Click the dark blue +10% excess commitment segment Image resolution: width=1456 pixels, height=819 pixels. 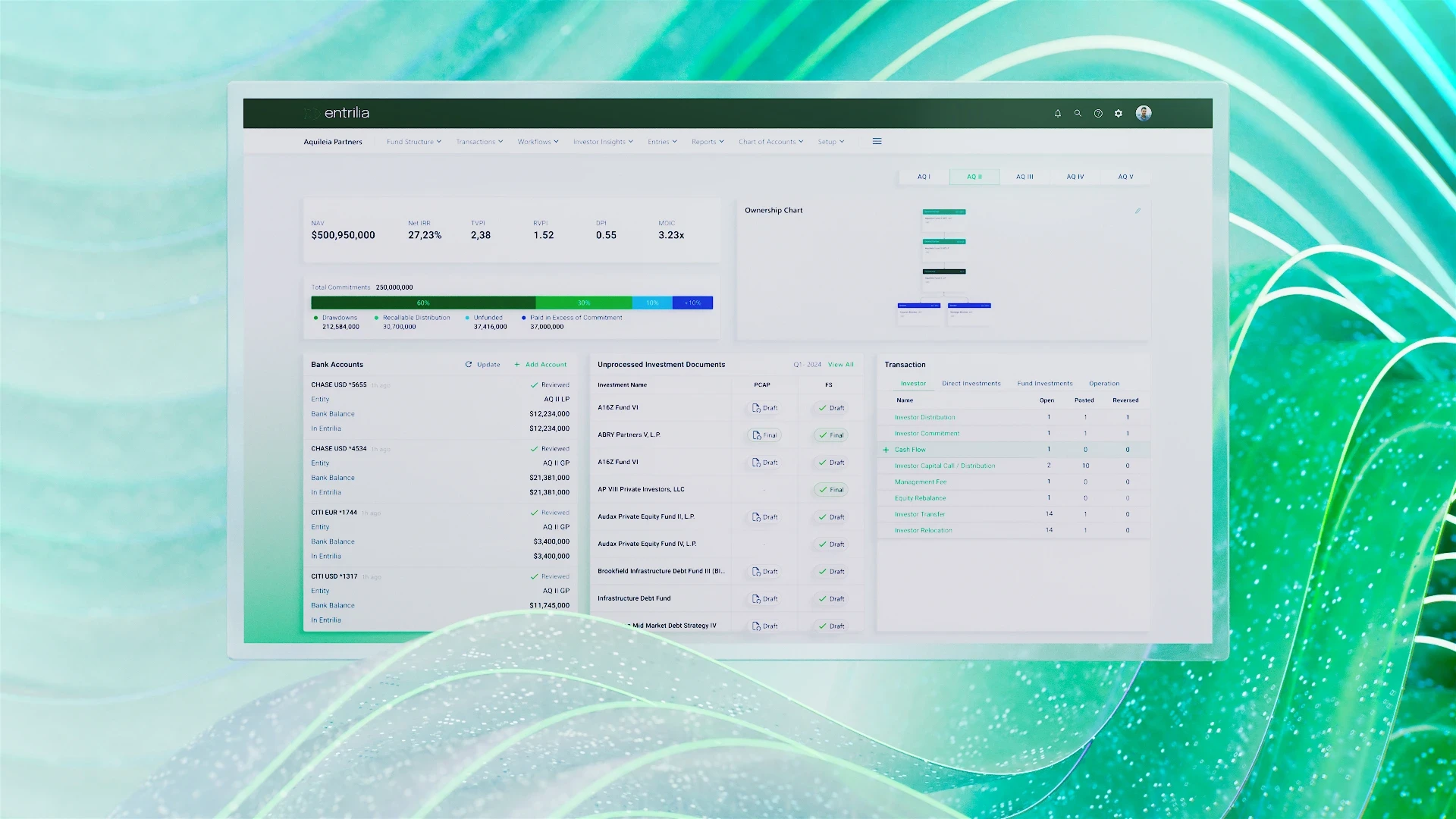693,303
